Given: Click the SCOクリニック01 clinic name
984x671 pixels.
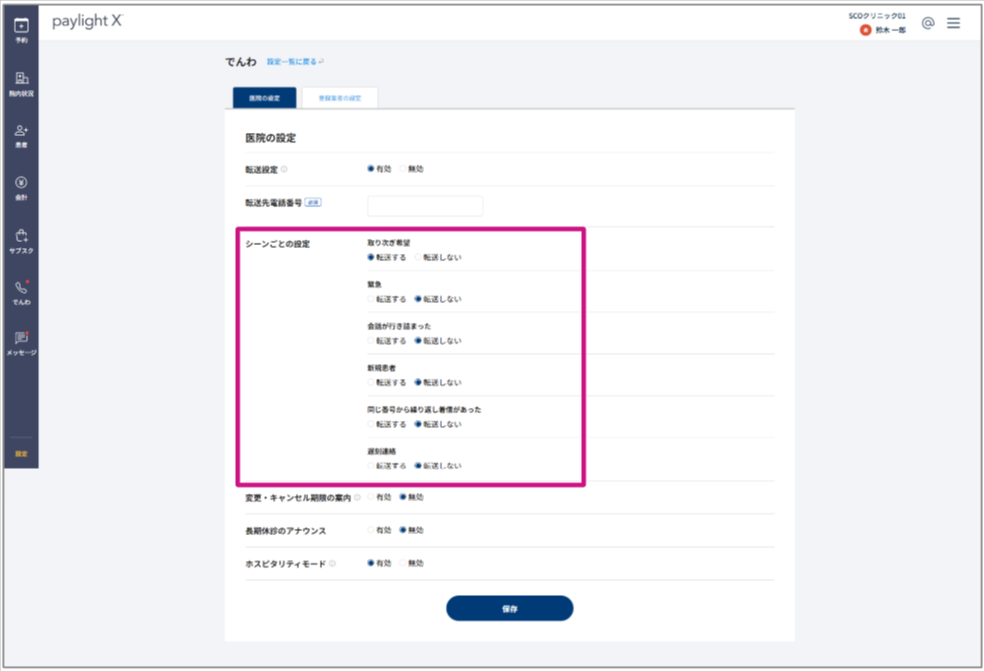Looking at the screenshot, I should coord(877,16).
